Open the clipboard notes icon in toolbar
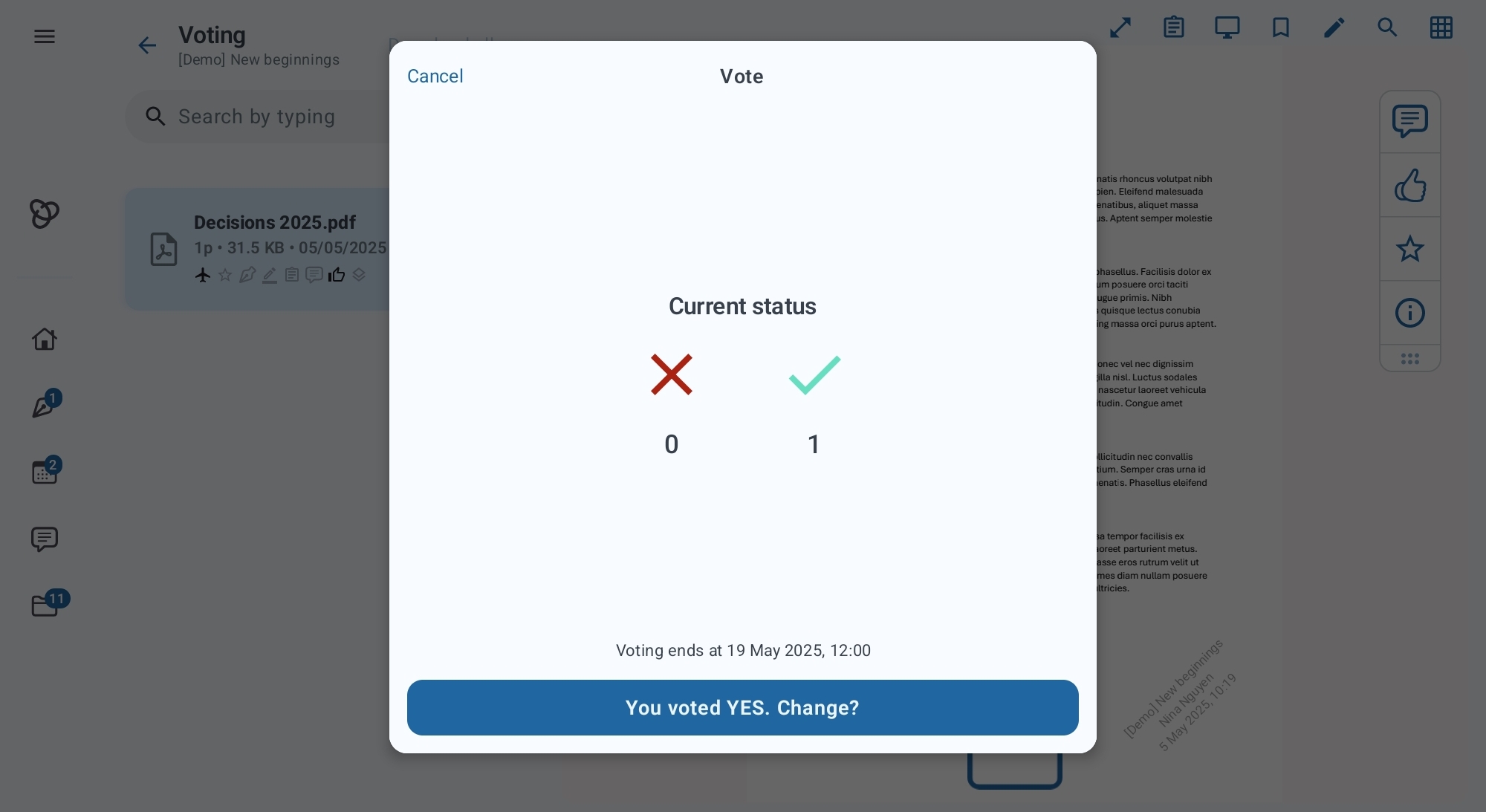The width and height of the screenshot is (1486, 812). [x=1173, y=28]
